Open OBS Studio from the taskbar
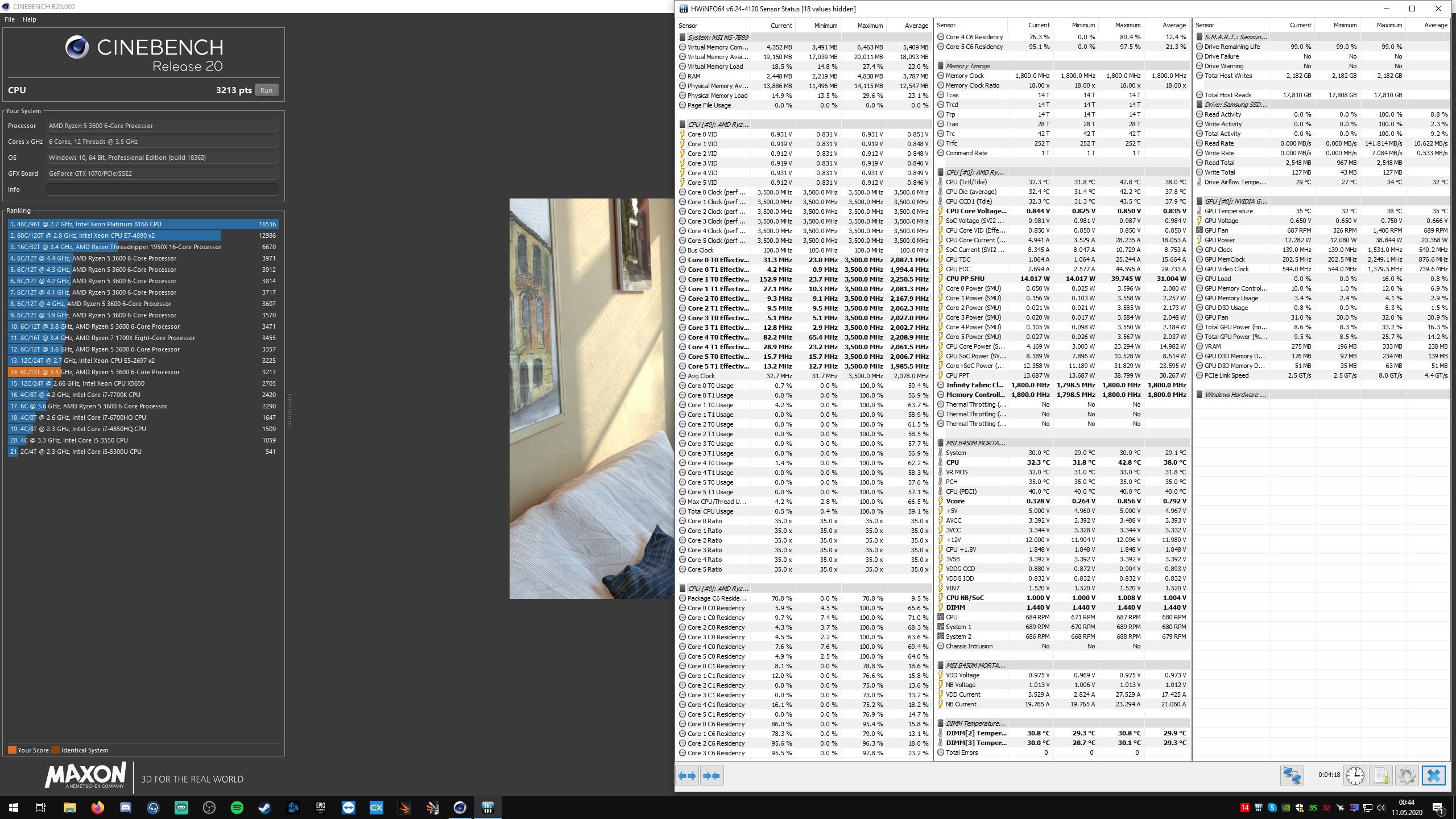Viewport: 1456px width, 819px height. click(x=209, y=807)
